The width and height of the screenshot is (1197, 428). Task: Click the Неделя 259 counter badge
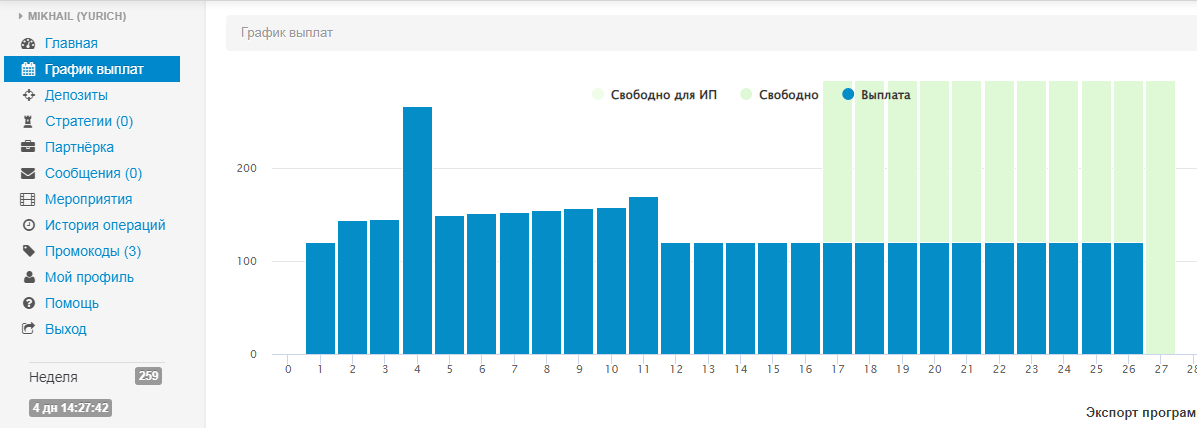tap(148, 376)
